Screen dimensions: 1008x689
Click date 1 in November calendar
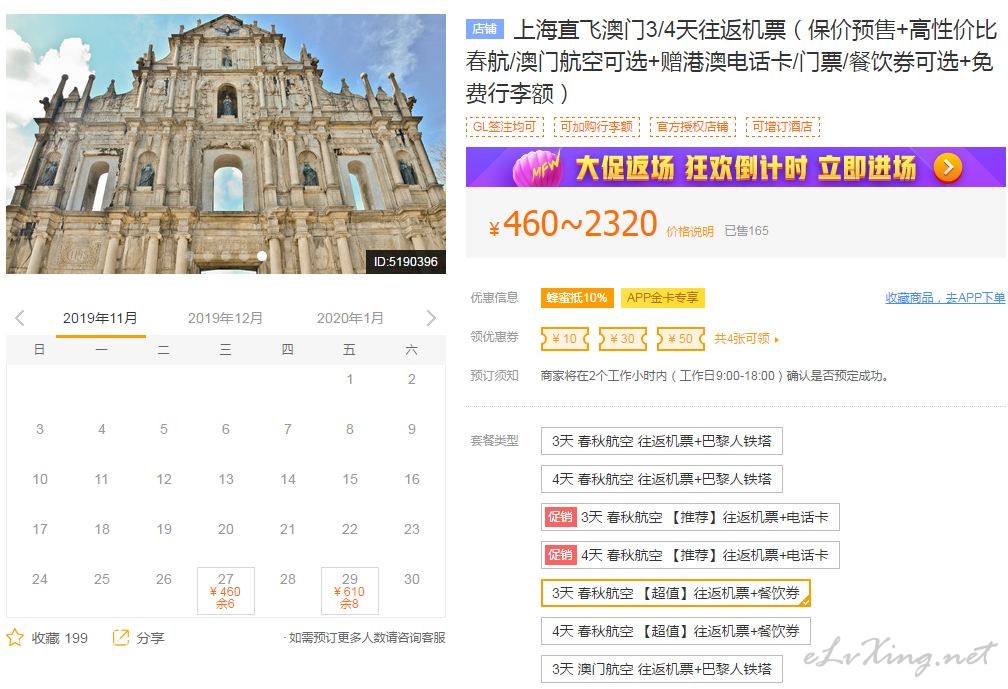click(350, 379)
